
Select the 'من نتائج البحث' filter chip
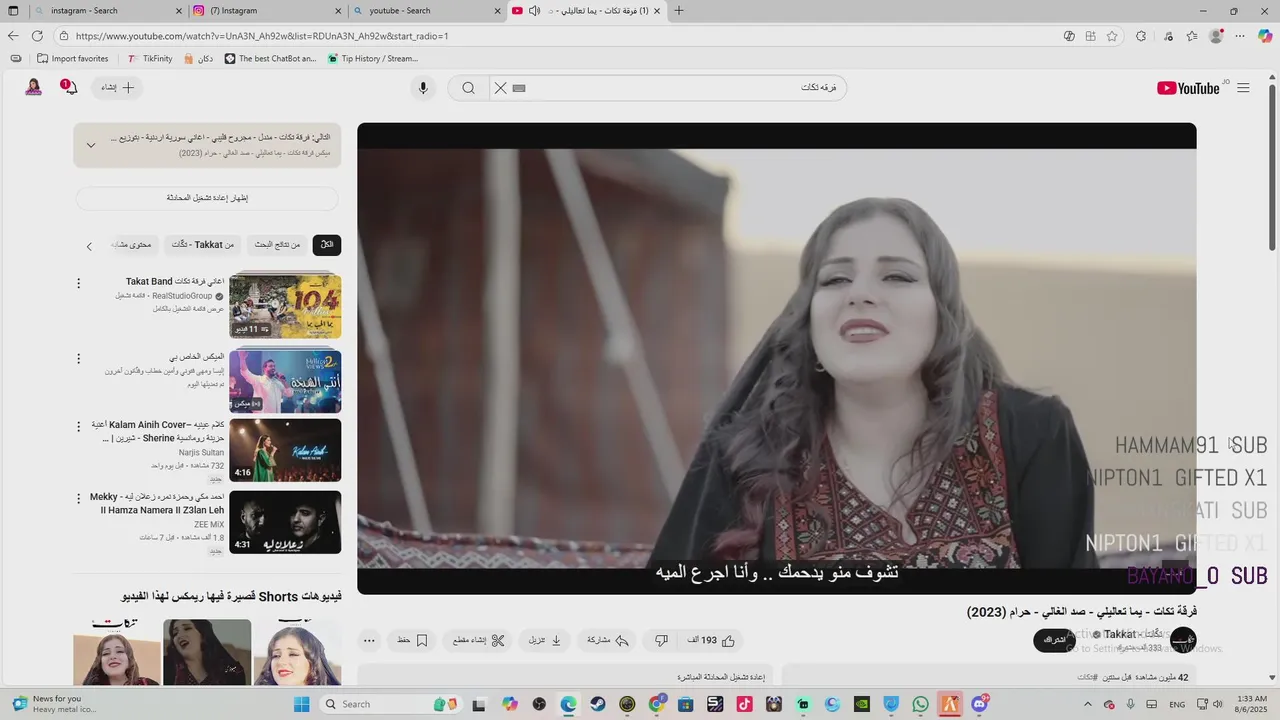click(277, 245)
